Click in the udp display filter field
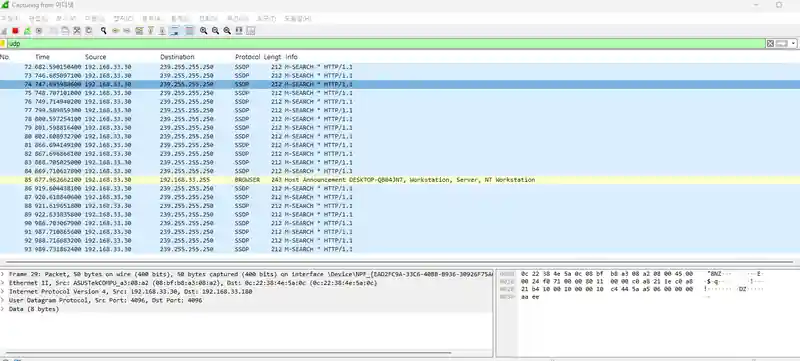The image size is (800, 361). click(386, 44)
